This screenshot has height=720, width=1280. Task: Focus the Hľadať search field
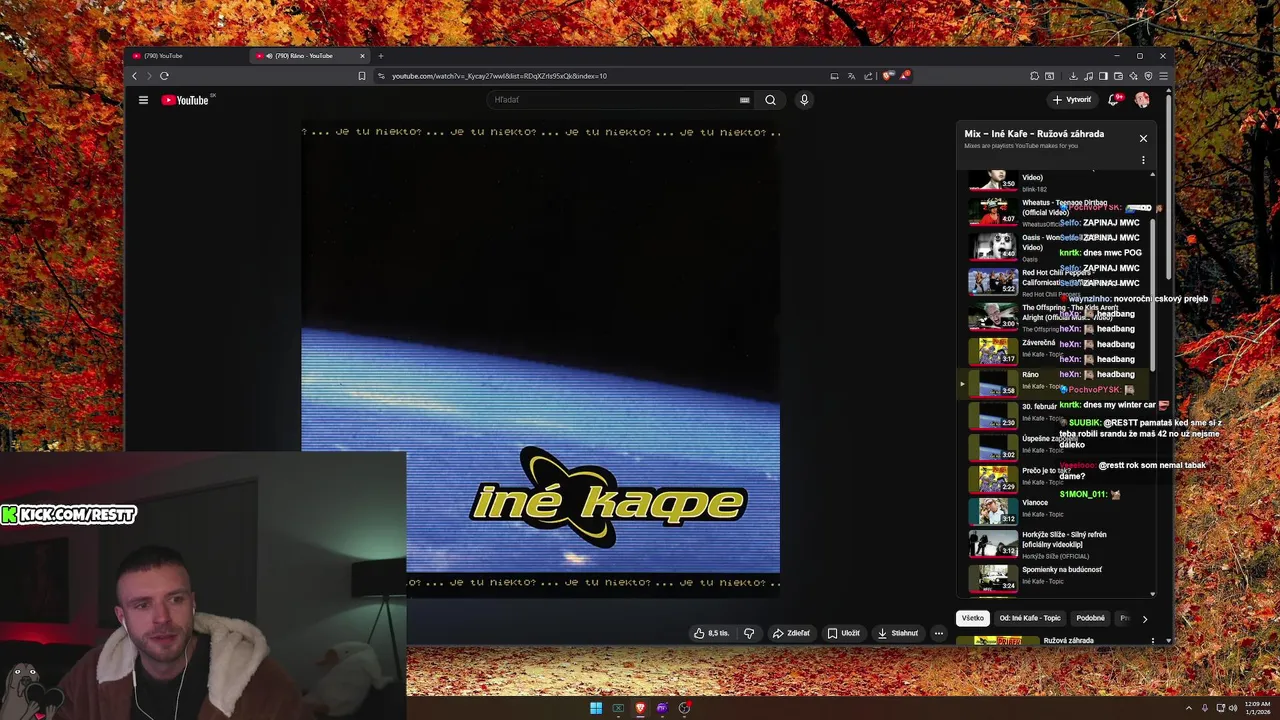pos(615,100)
